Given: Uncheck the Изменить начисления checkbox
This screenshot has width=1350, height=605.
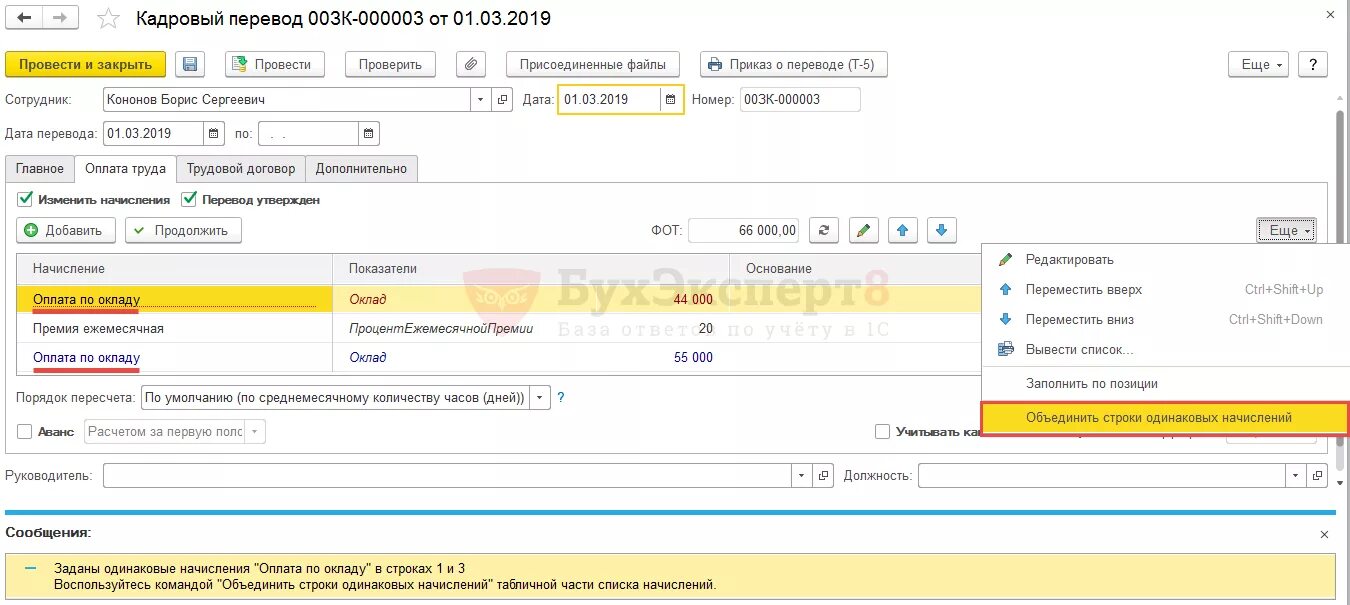Looking at the screenshot, I should click(x=25, y=199).
